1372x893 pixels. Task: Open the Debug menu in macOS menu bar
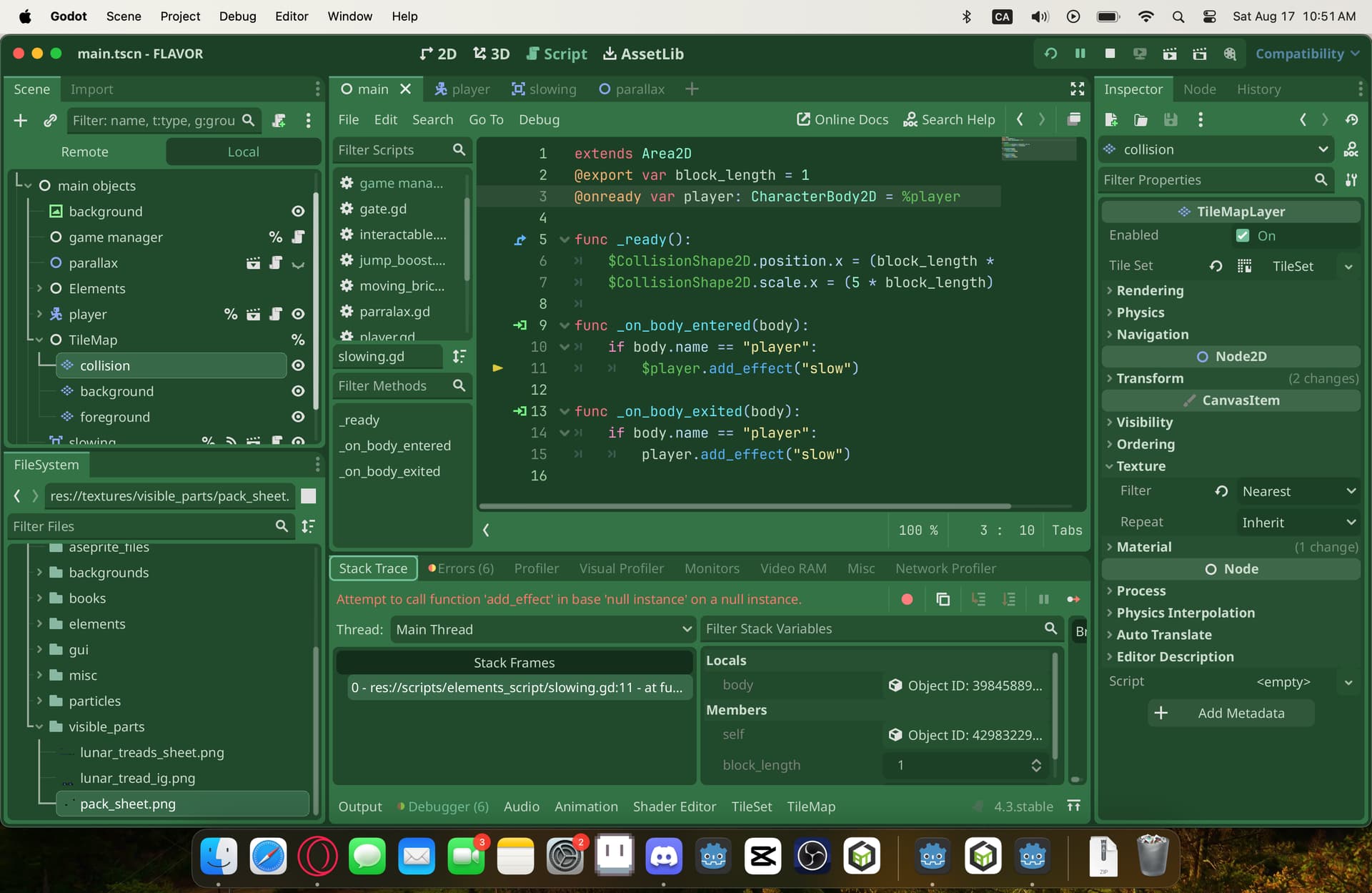(x=237, y=16)
